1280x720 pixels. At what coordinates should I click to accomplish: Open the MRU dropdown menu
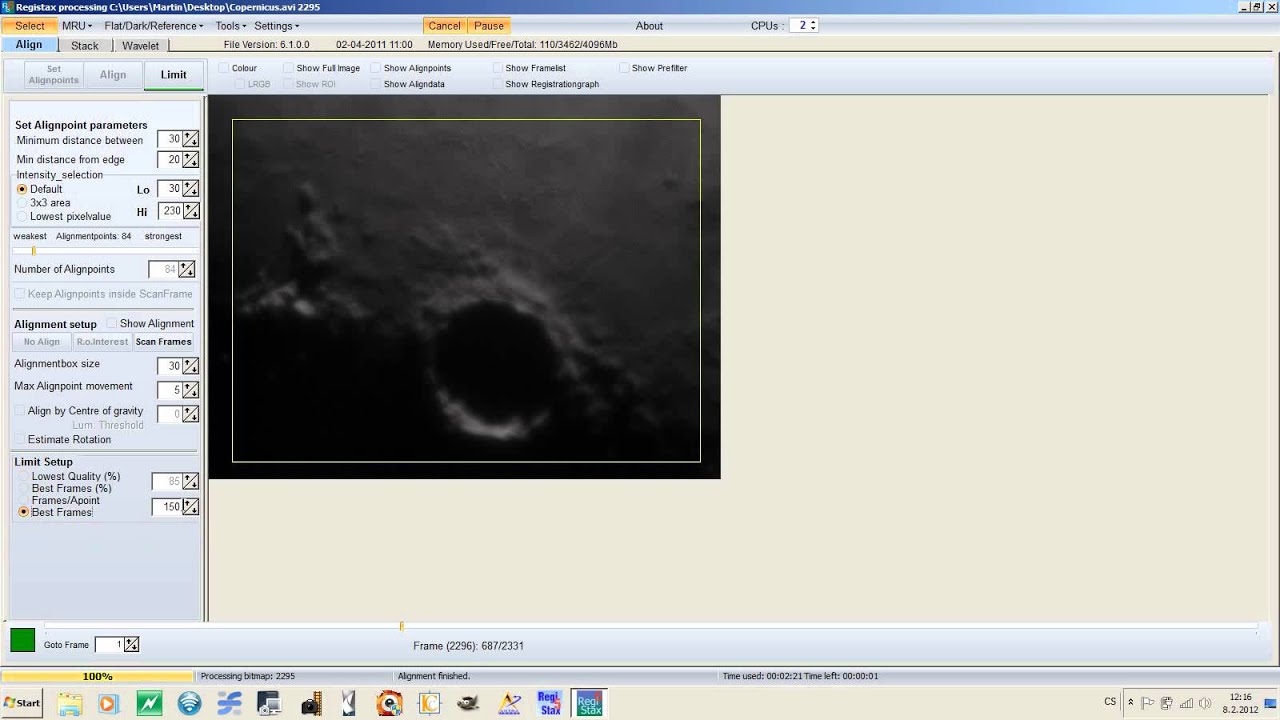(x=77, y=26)
